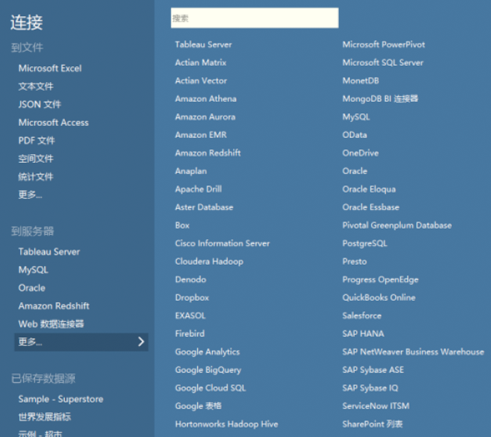Expand the highlighted 更多... server list

tap(81, 342)
